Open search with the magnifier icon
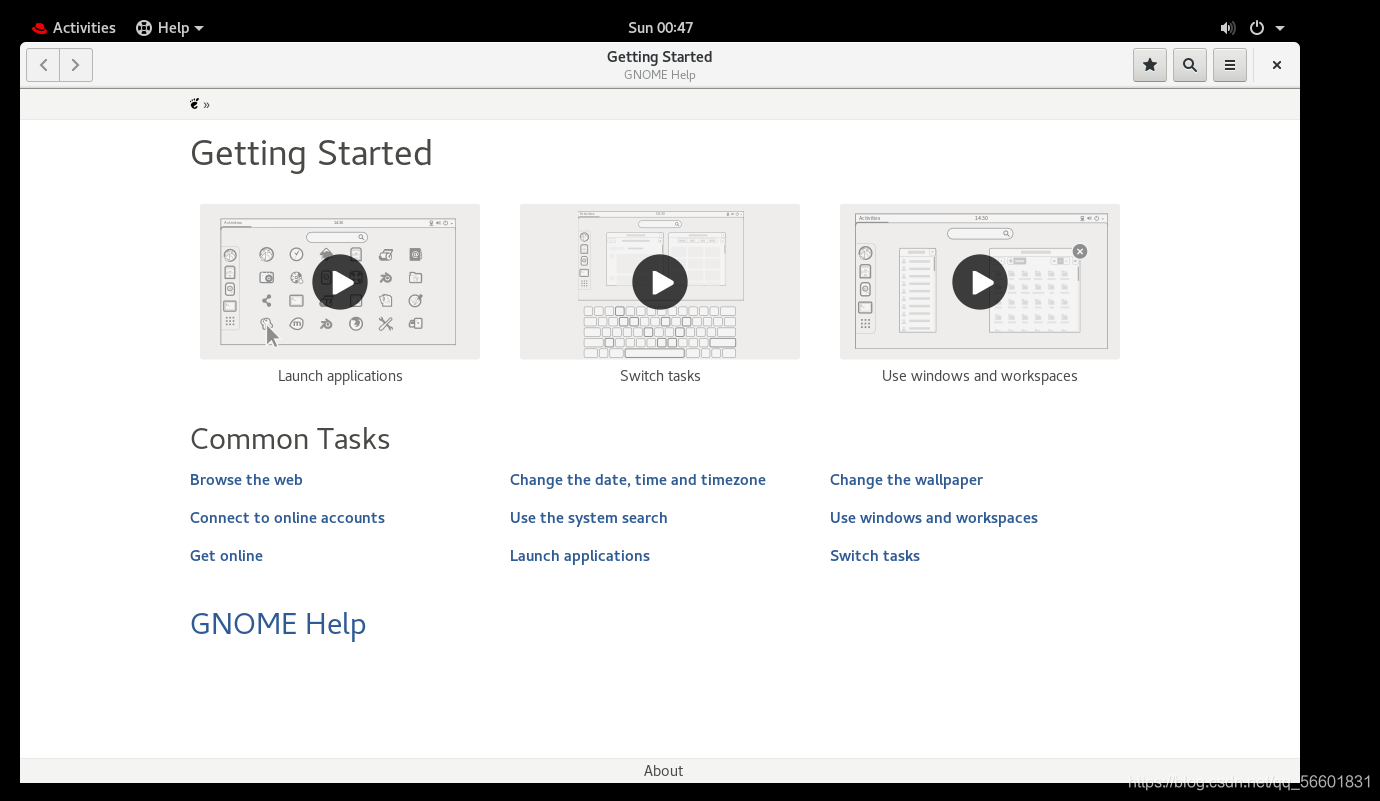The height and width of the screenshot is (801, 1380). click(1190, 65)
